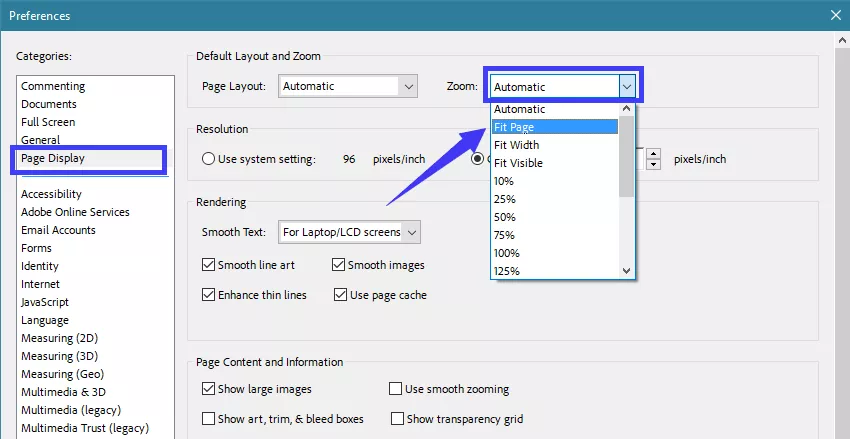Screen dimensions: 850x439
Task: Enable Show transparency grid checkbox
Action: [x=397, y=418]
